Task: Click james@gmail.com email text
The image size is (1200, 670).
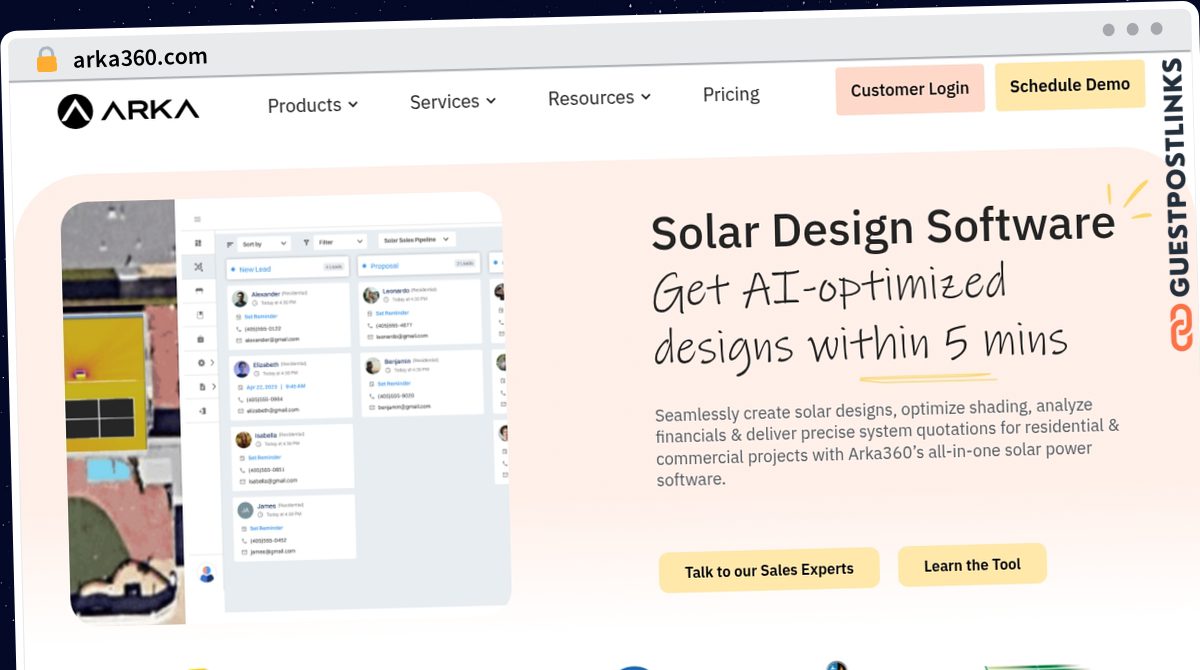Action: coord(273,552)
